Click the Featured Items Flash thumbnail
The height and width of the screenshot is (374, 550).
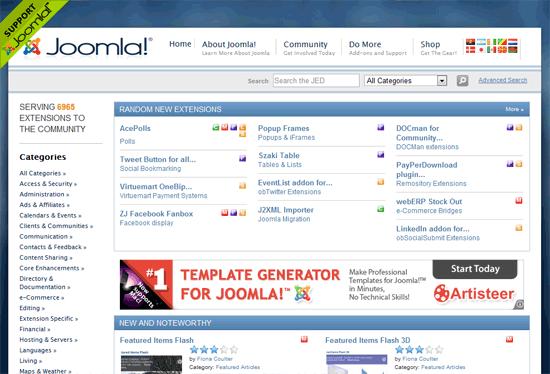[151, 362]
